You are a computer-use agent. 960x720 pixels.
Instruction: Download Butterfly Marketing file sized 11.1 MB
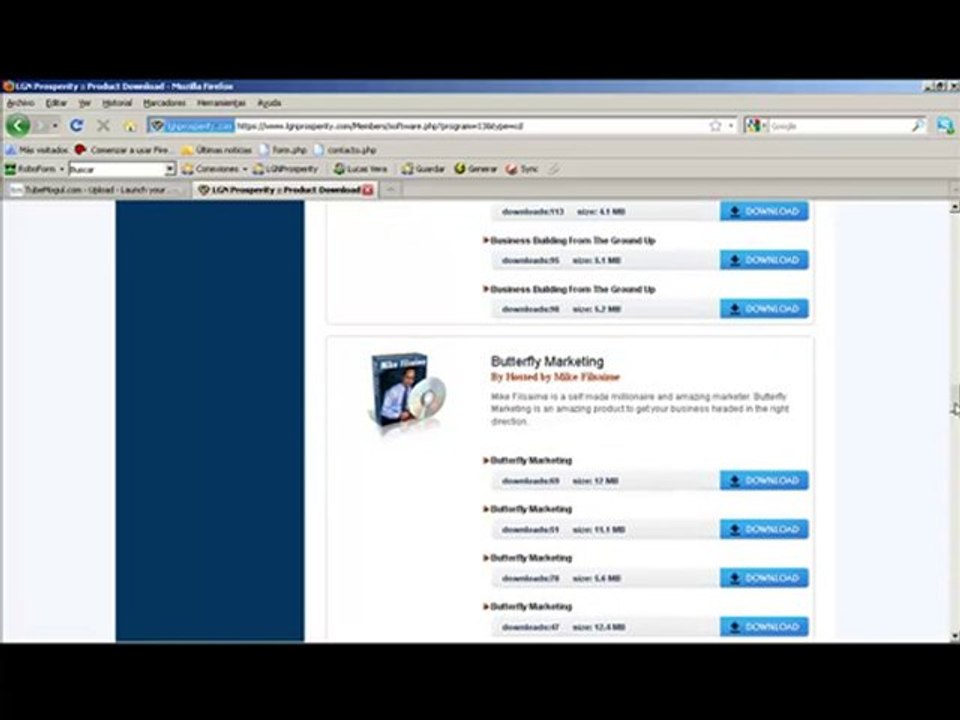764,529
